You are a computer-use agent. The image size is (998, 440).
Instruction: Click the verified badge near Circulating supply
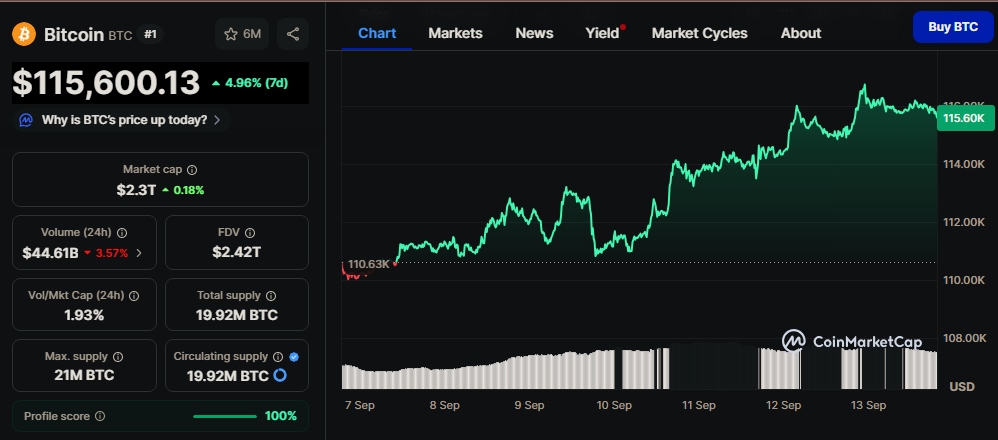[293, 357]
